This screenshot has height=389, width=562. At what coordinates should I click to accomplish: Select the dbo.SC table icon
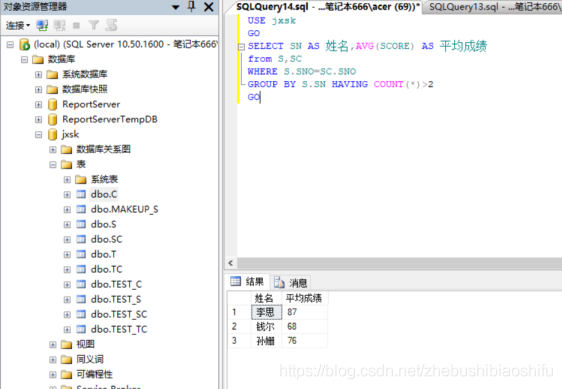pos(81,239)
